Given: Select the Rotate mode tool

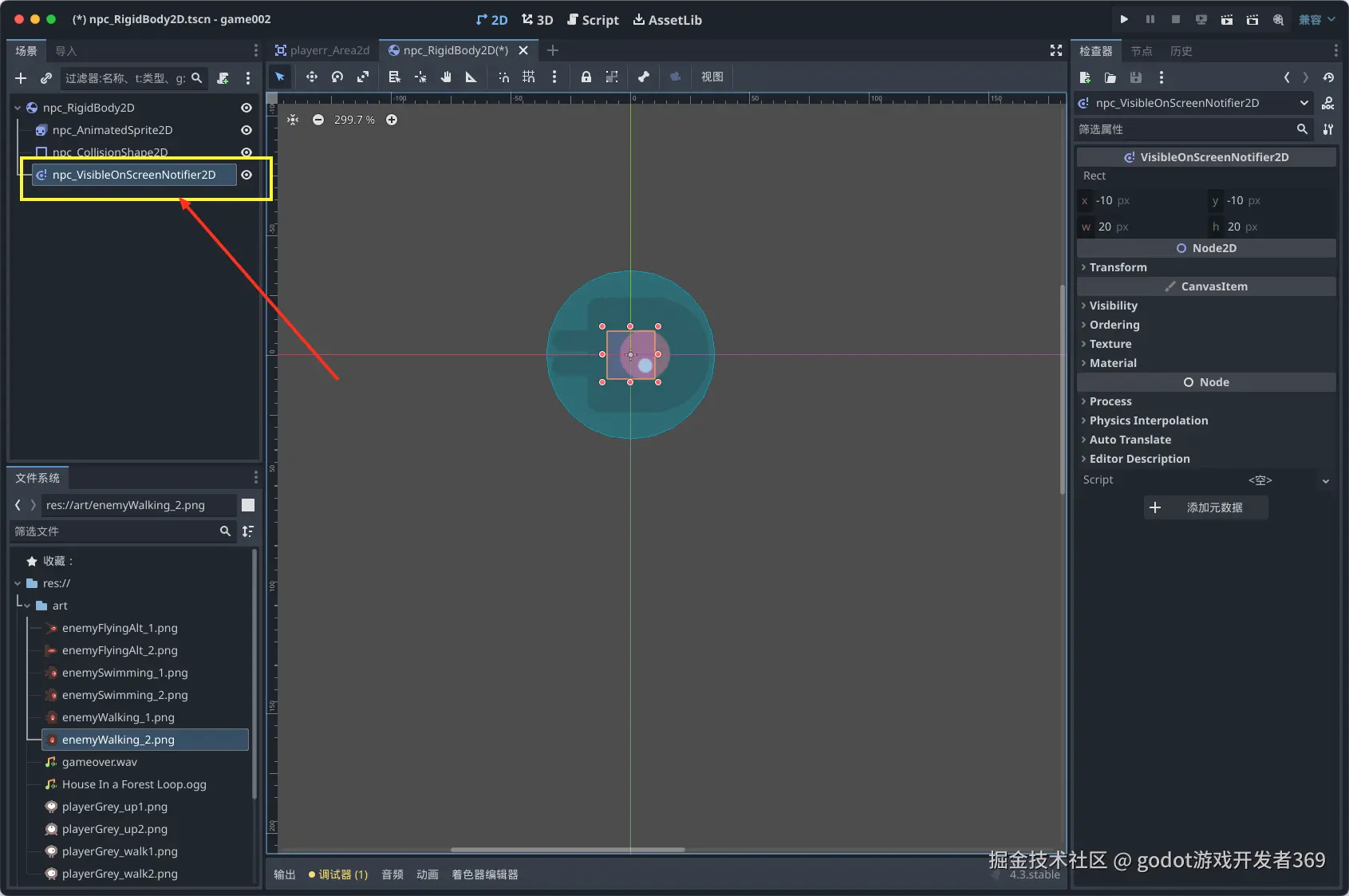Looking at the screenshot, I should coord(337,77).
